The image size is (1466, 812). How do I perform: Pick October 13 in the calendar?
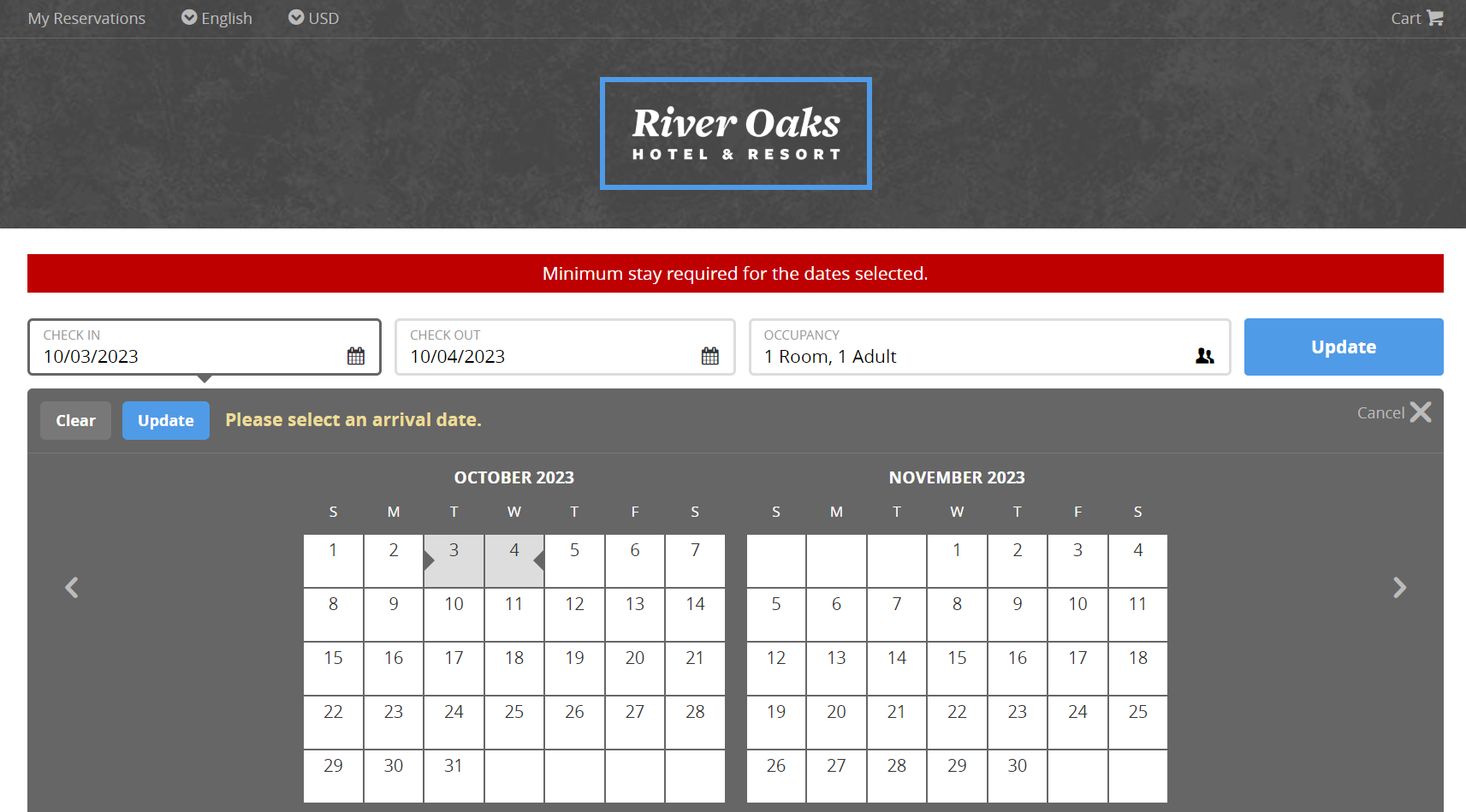pyautogui.click(x=635, y=615)
